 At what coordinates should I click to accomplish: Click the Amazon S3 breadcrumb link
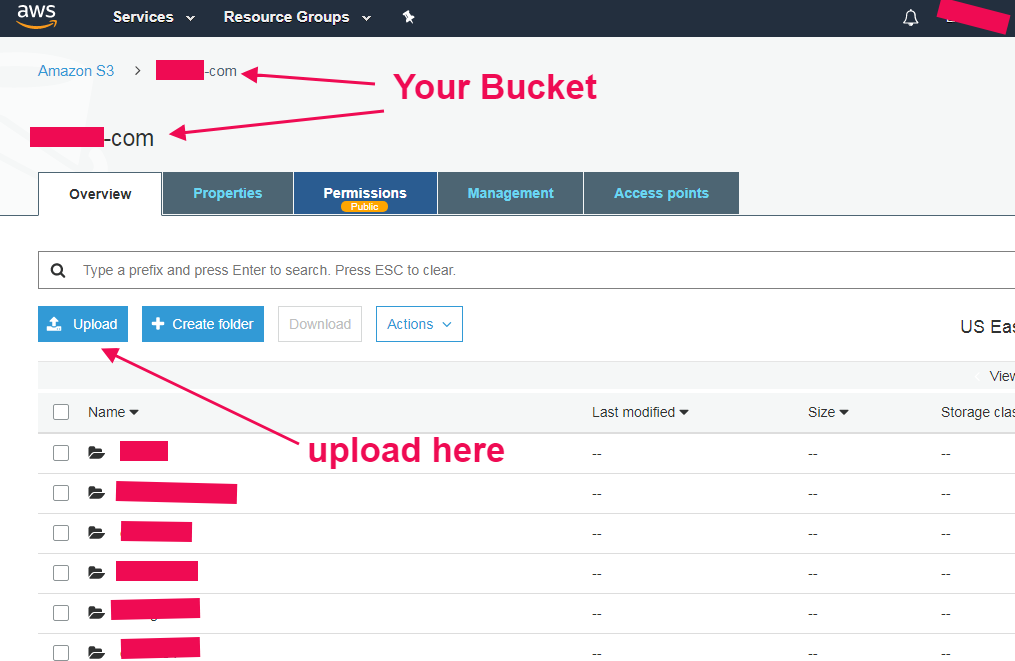click(x=76, y=71)
